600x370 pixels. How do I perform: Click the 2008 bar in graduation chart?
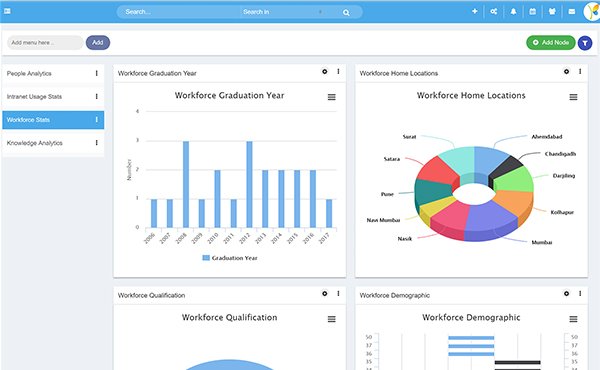(186, 184)
